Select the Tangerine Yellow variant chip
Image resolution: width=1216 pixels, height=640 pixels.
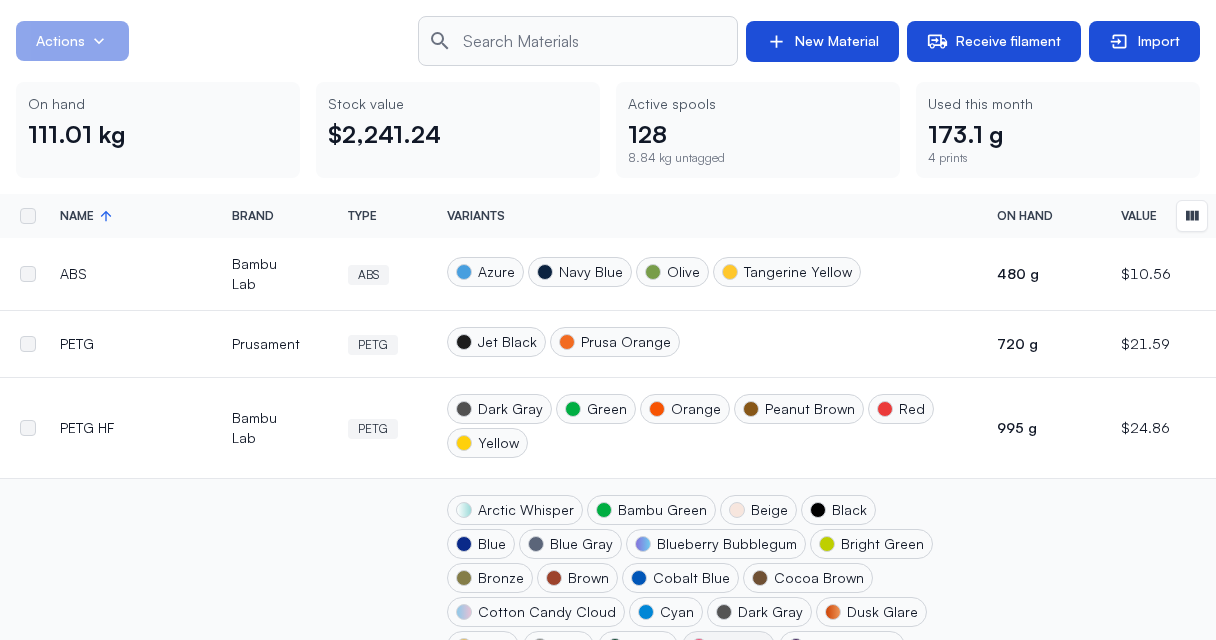pyautogui.click(x=787, y=272)
